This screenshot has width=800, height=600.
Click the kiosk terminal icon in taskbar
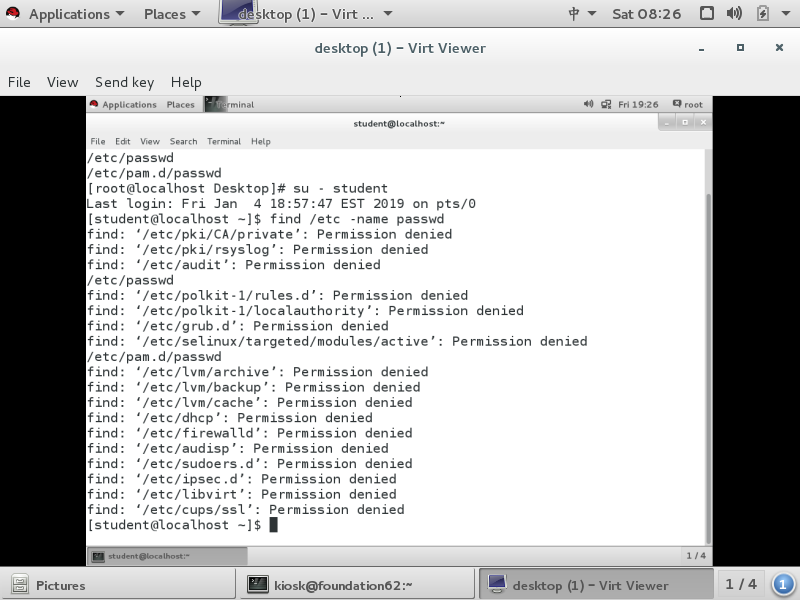pyautogui.click(x=258, y=585)
